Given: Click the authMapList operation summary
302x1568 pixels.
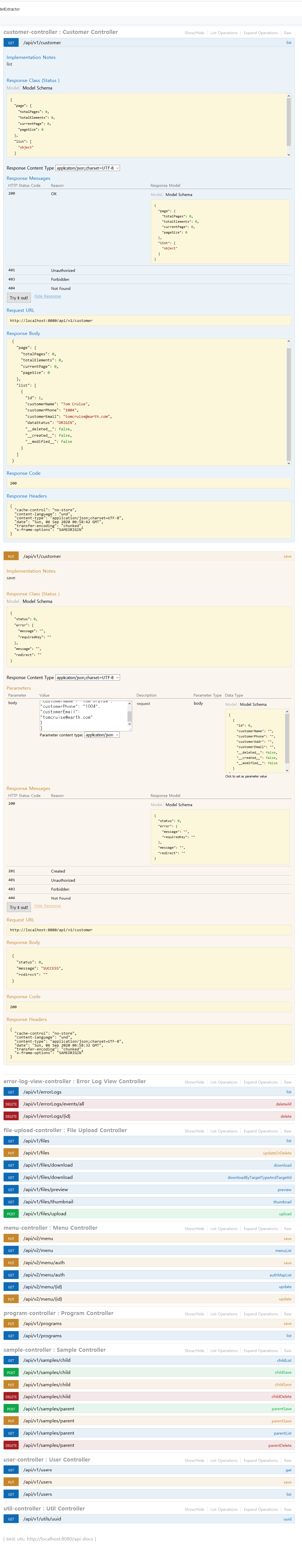Looking at the screenshot, I should click(281, 1275).
